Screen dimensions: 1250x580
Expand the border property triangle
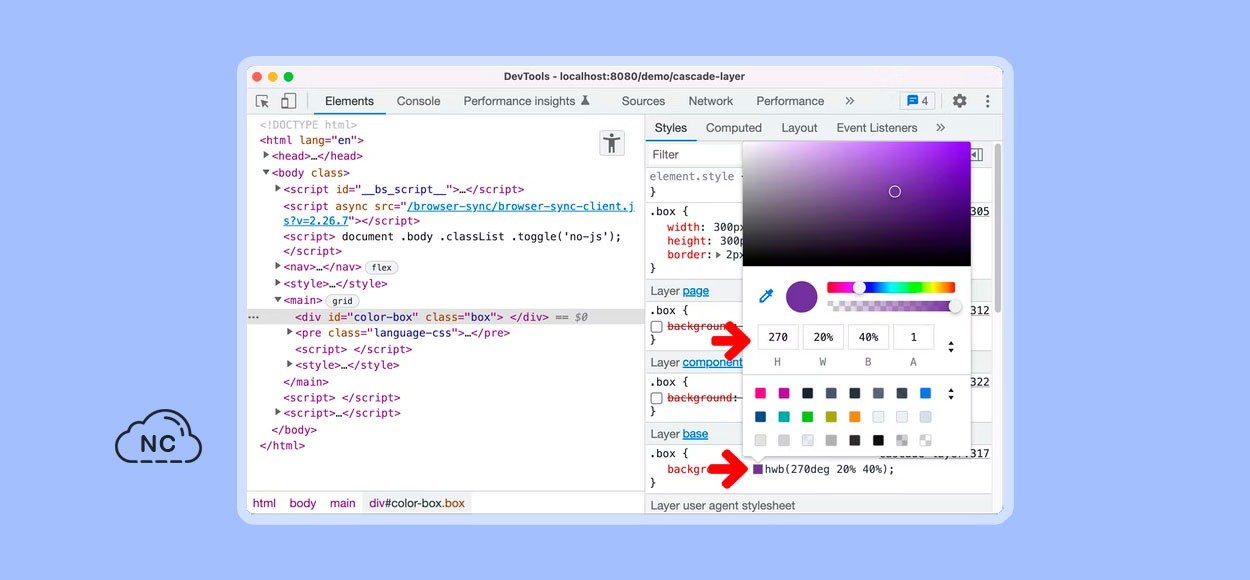(x=718, y=255)
